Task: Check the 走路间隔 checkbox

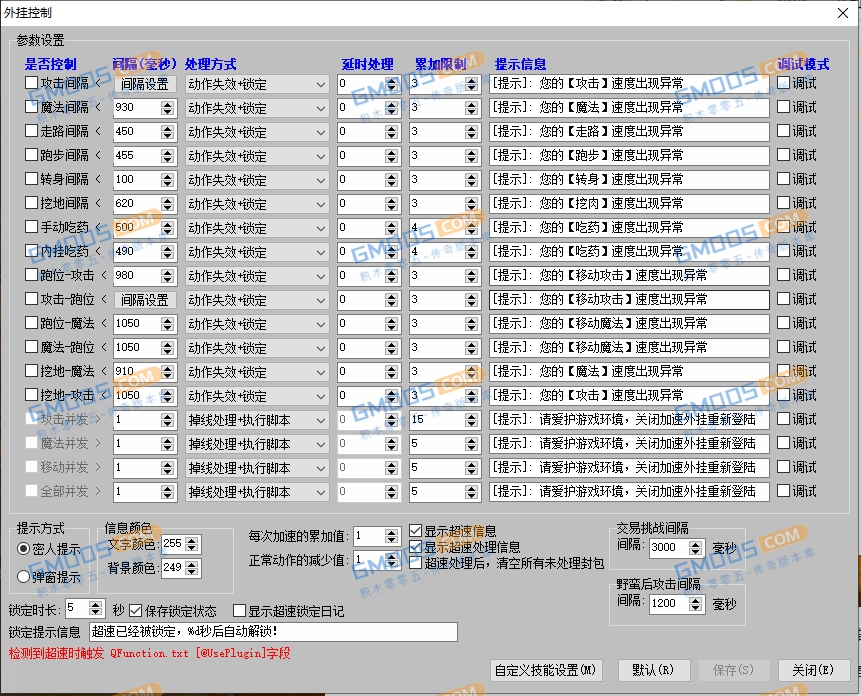Action: (x=32, y=131)
